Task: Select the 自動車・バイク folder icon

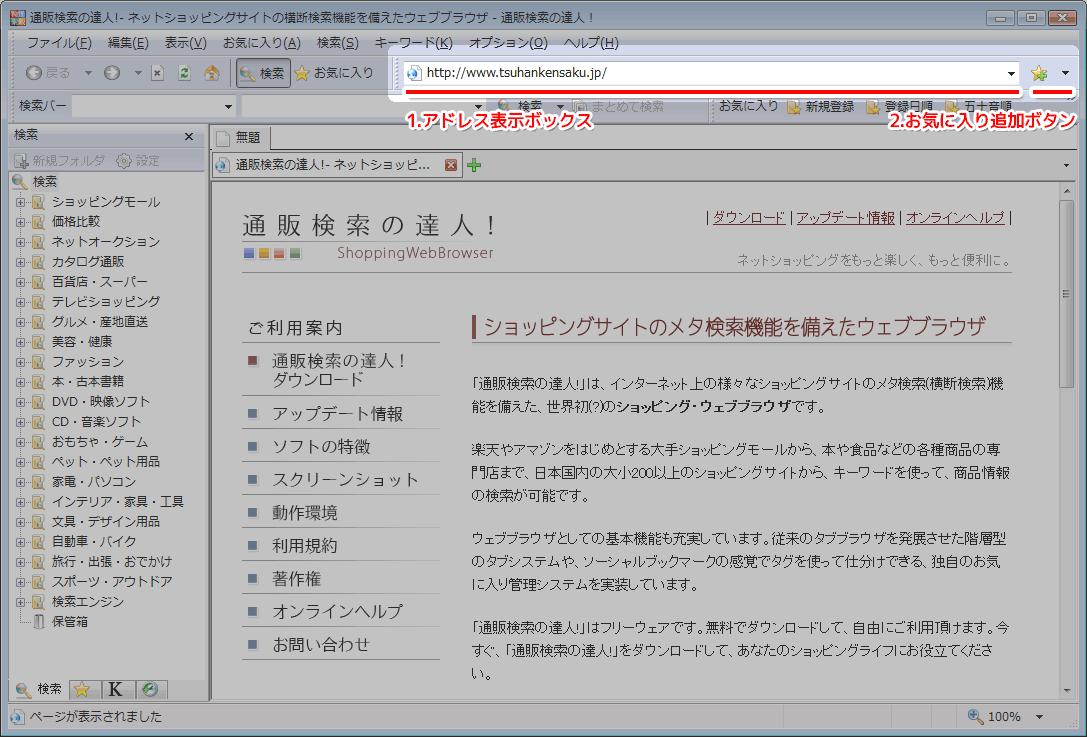Action: click(x=38, y=542)
